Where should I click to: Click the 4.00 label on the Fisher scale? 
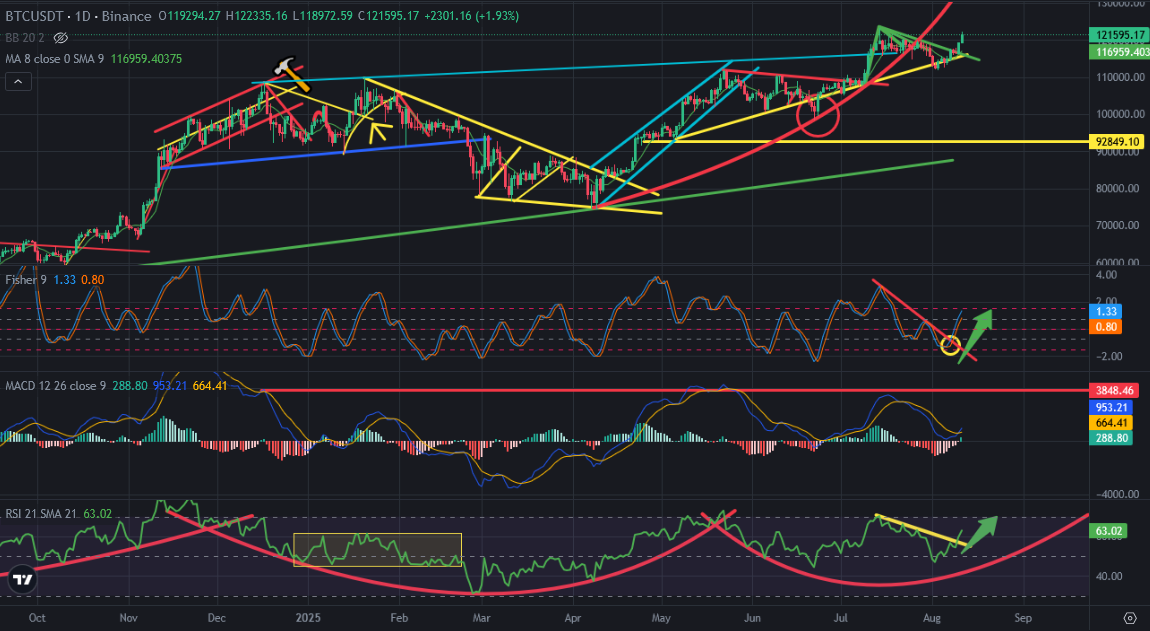1106,275
